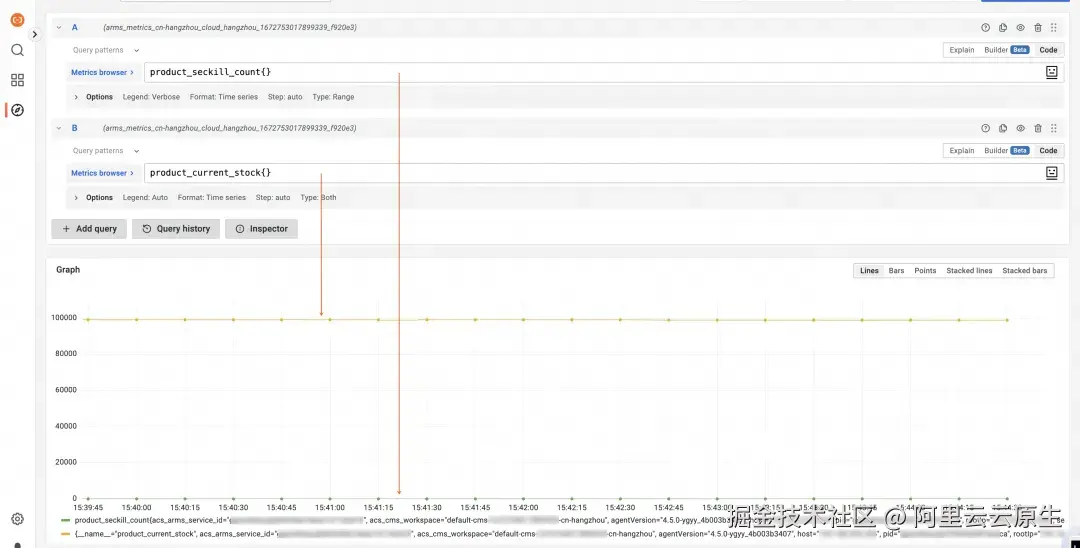Open feedback icon in product_current_stock field
Screen dimensions: 1080x548
click(x=1051, y=173)
